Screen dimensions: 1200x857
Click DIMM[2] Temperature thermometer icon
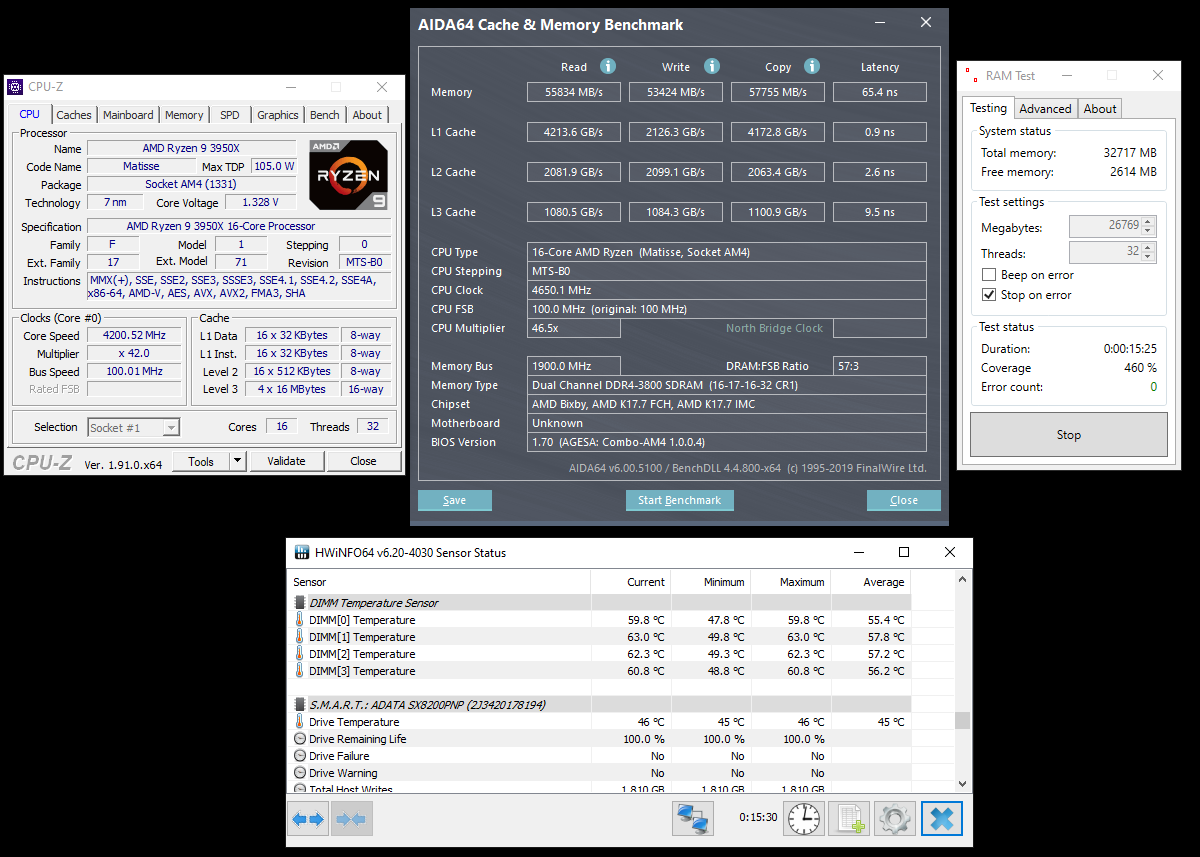(299, 654)
